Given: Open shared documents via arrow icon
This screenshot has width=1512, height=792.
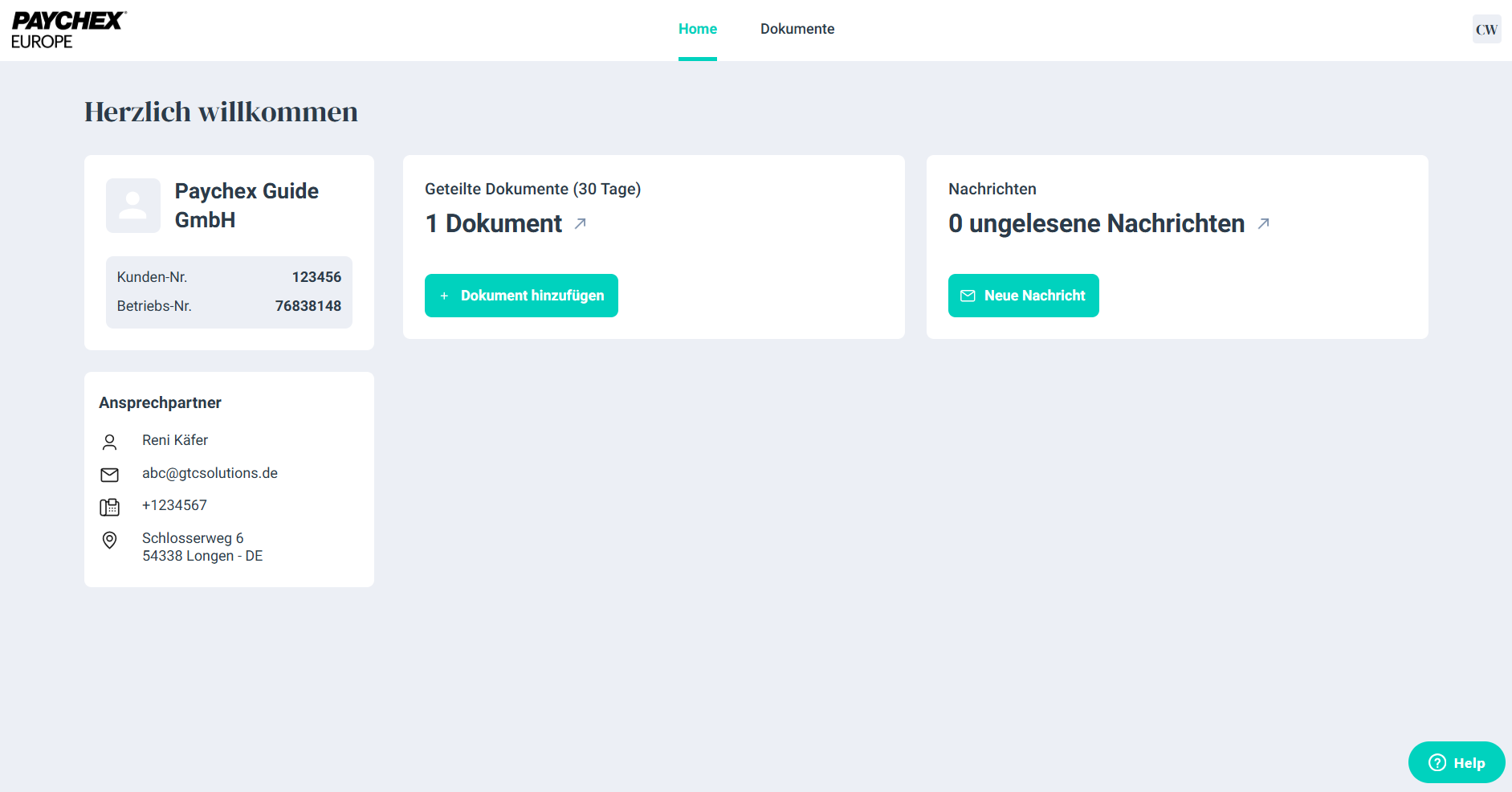Looking at the screenshot, I should [x=581, y=223].
